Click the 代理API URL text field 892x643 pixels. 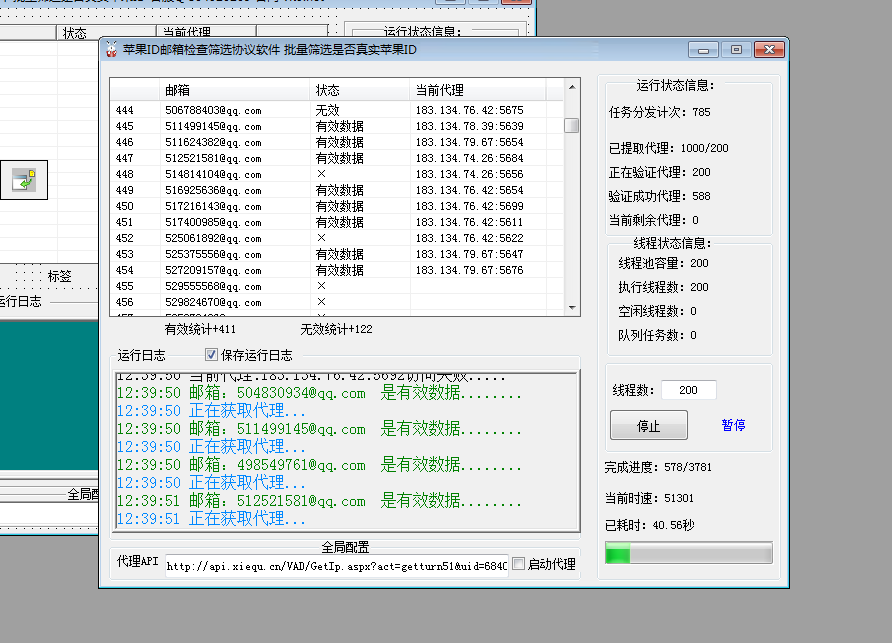coord(336,565)
